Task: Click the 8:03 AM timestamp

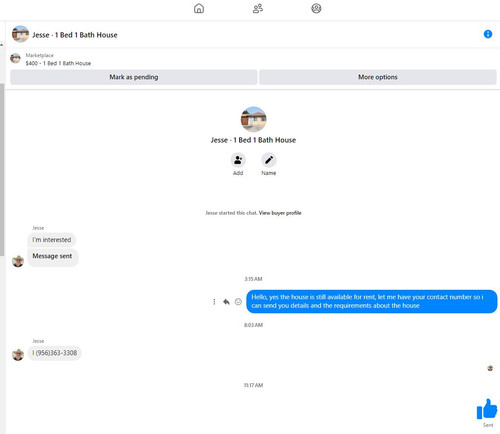Action: [253, 325]
